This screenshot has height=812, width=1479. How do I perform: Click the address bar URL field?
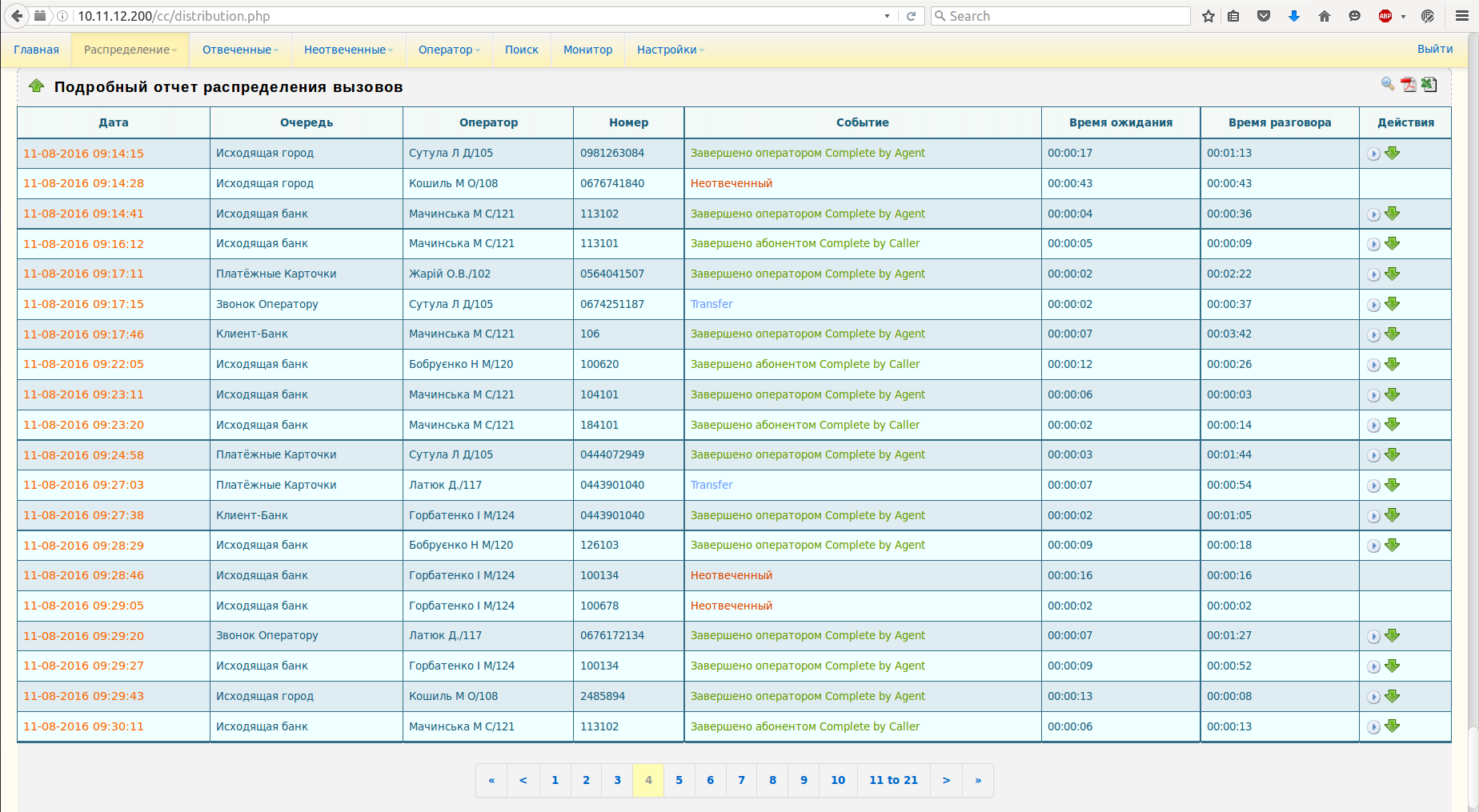click(476, 16)
